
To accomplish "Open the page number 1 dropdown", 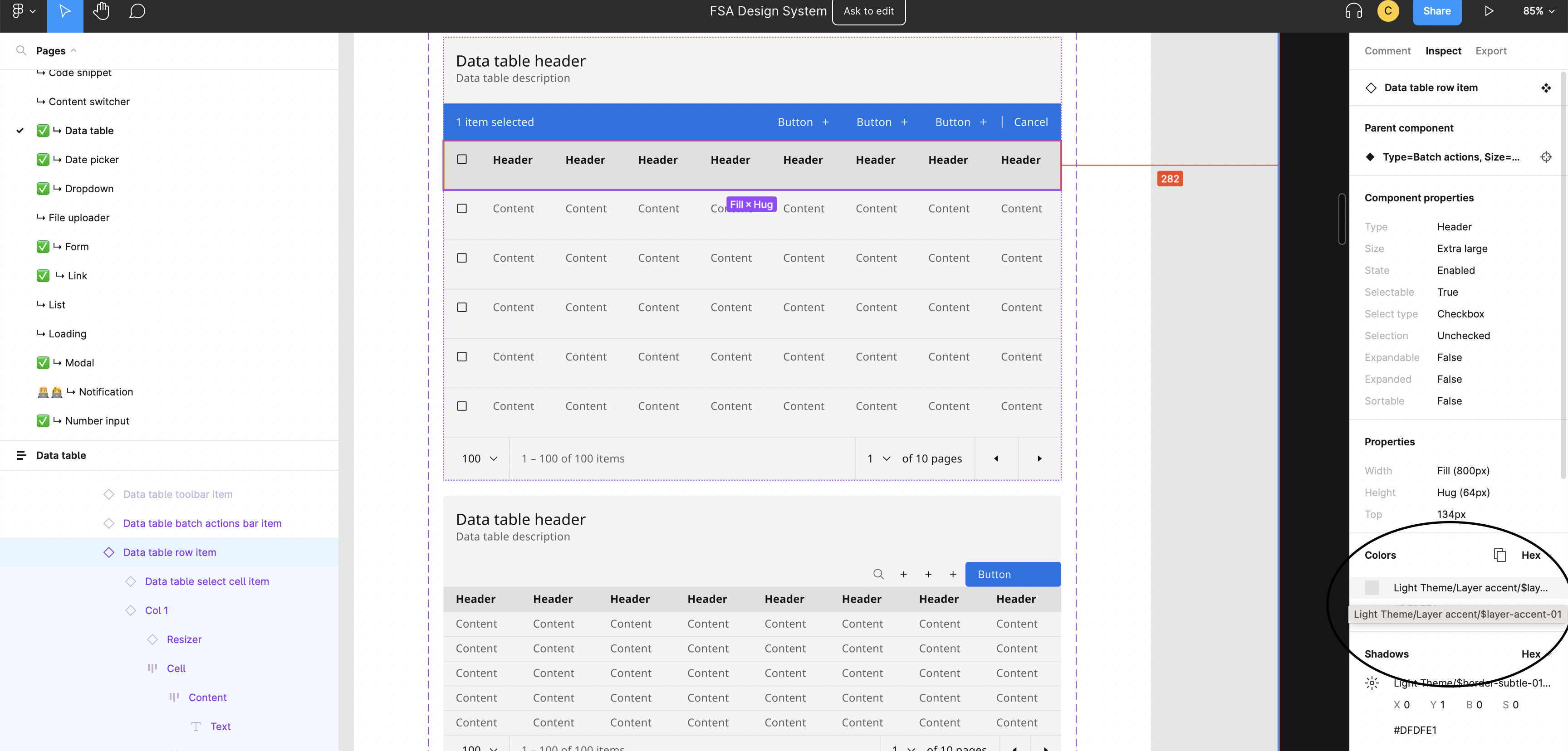I will pos(879,458).
